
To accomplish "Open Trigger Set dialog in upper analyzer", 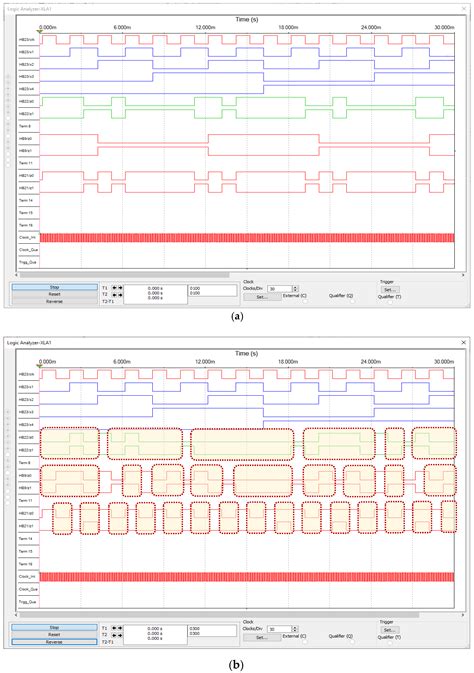I will (389, 289).
